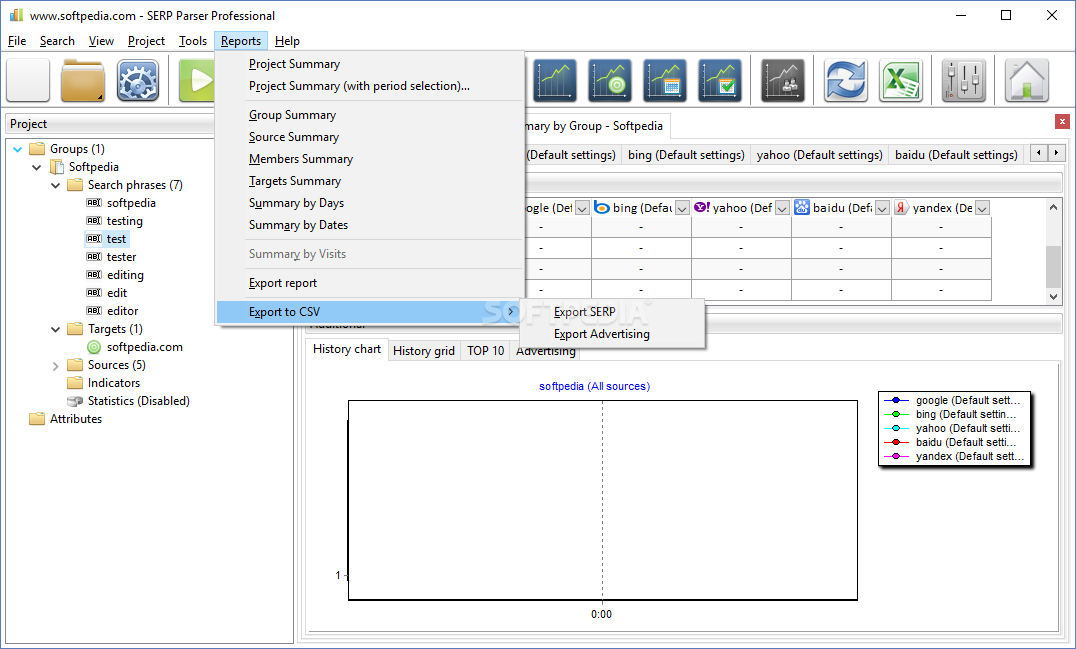Collapse the Softpedia group node
Image resolution: width=1076 pixels, height=649 pixels.
click(37, 167)
